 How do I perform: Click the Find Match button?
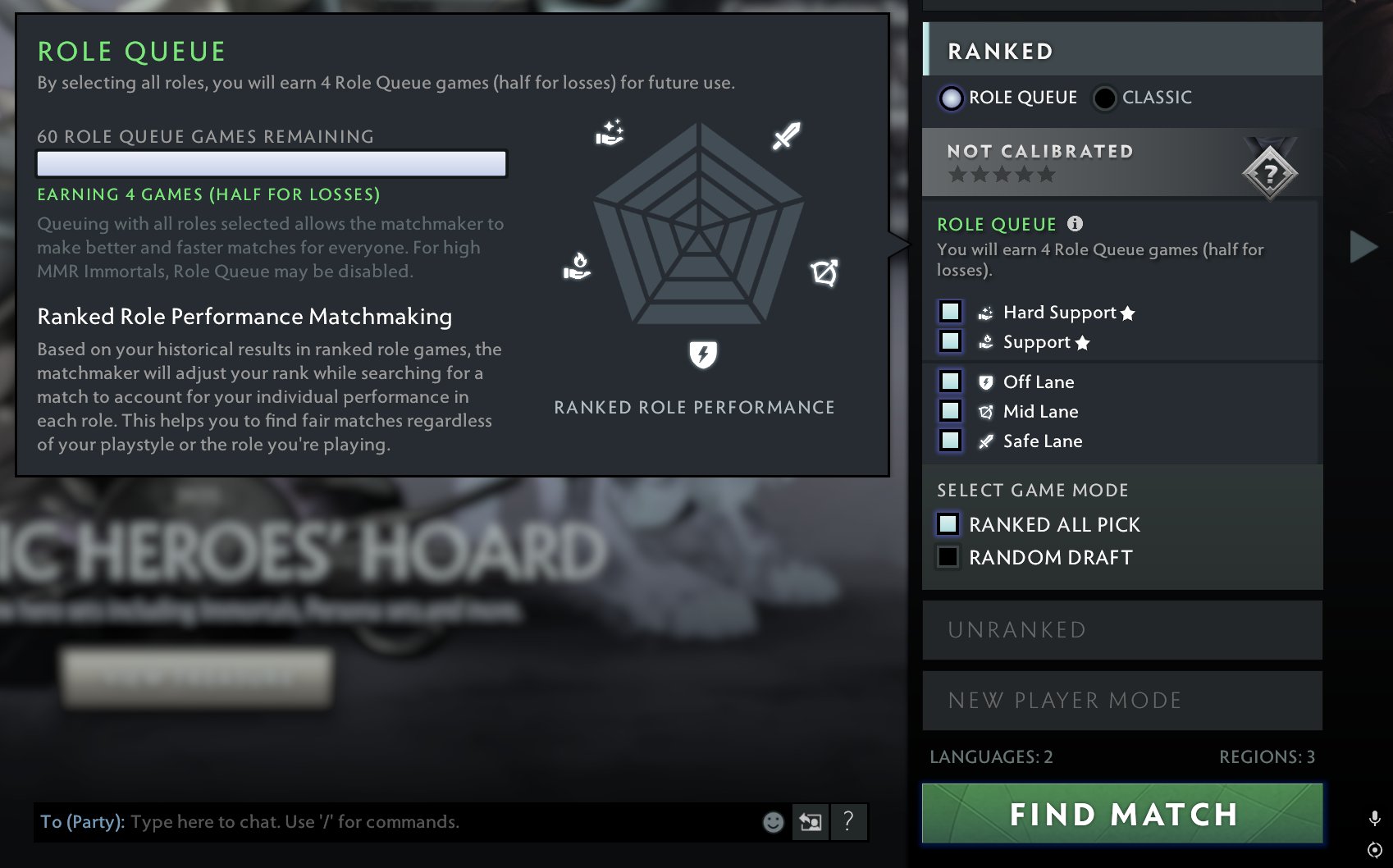click(1122, 813)
